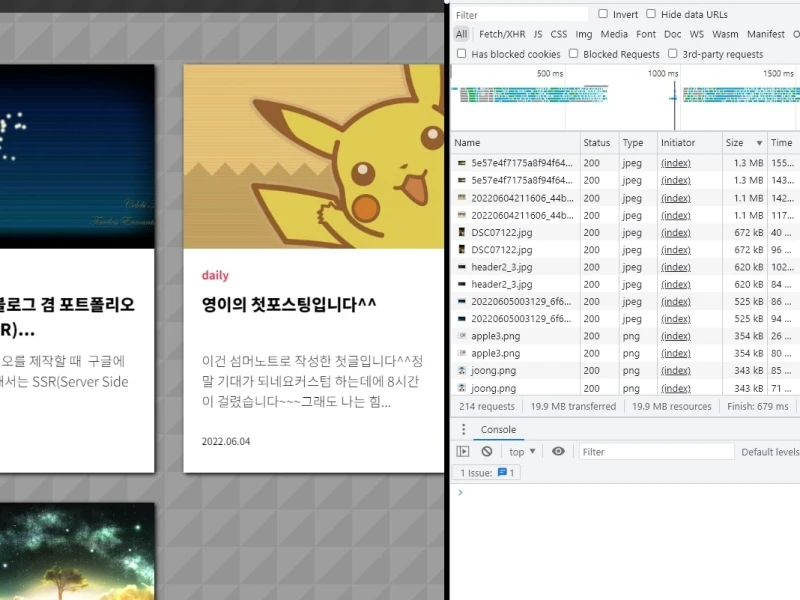The width and height of the screenshot is (800, 600).
Task: Click the post date 2022.06.04
Action: pos(226,441)
